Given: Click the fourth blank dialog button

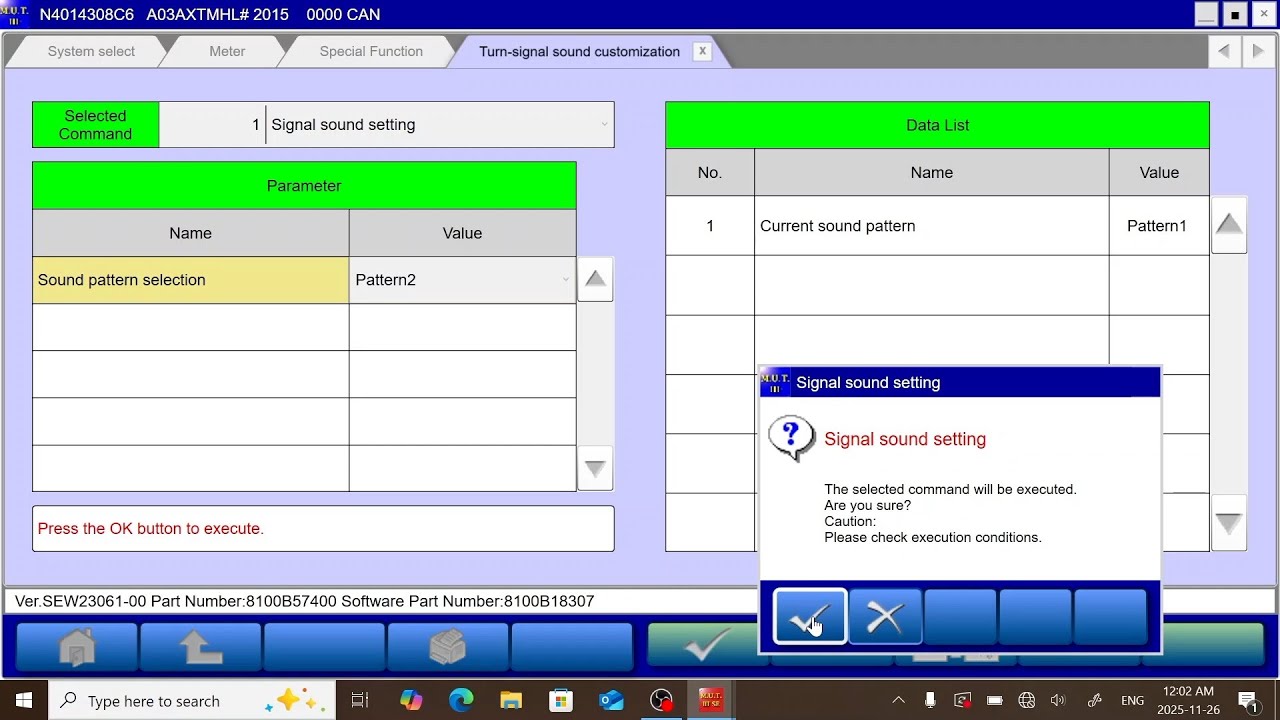Looking at the screenshot, I should [1035, 617].
